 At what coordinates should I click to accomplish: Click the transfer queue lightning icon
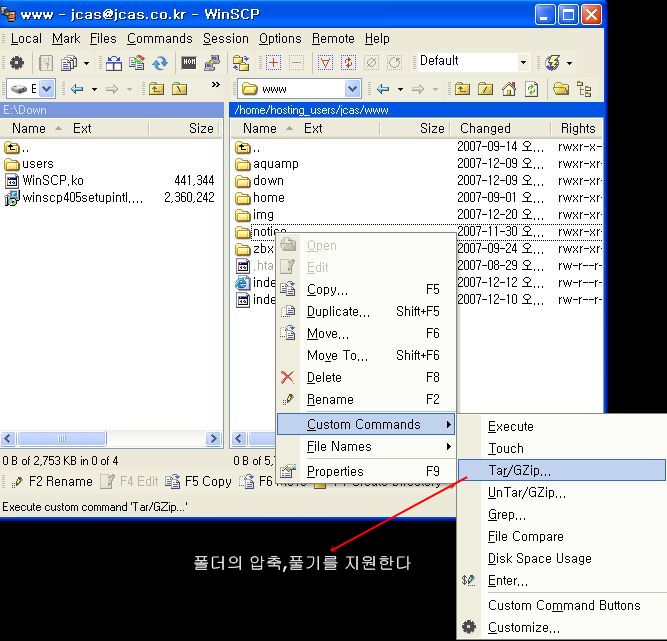point(553,63)
